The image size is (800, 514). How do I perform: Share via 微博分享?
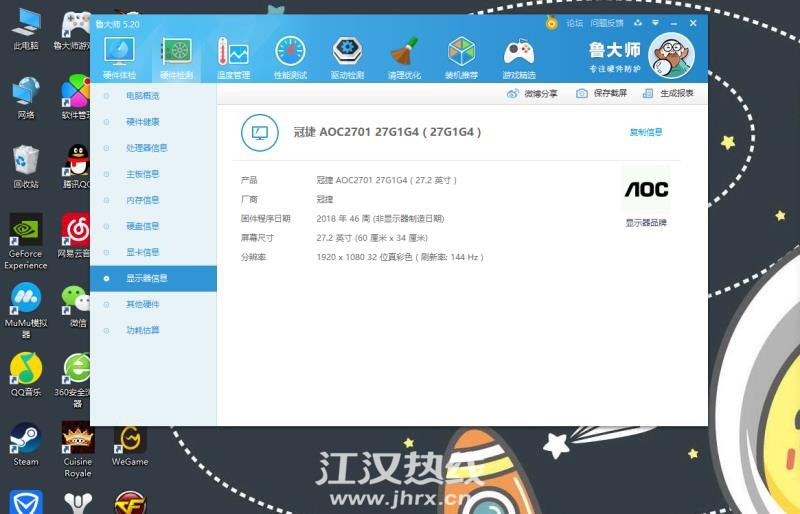point(532,93)
